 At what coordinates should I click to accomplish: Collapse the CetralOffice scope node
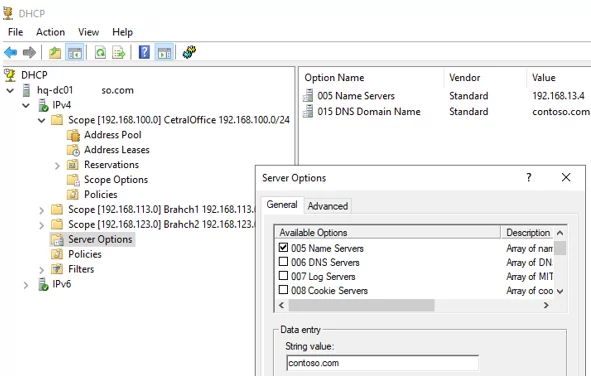pyautogui.click(x=41, y=120)
